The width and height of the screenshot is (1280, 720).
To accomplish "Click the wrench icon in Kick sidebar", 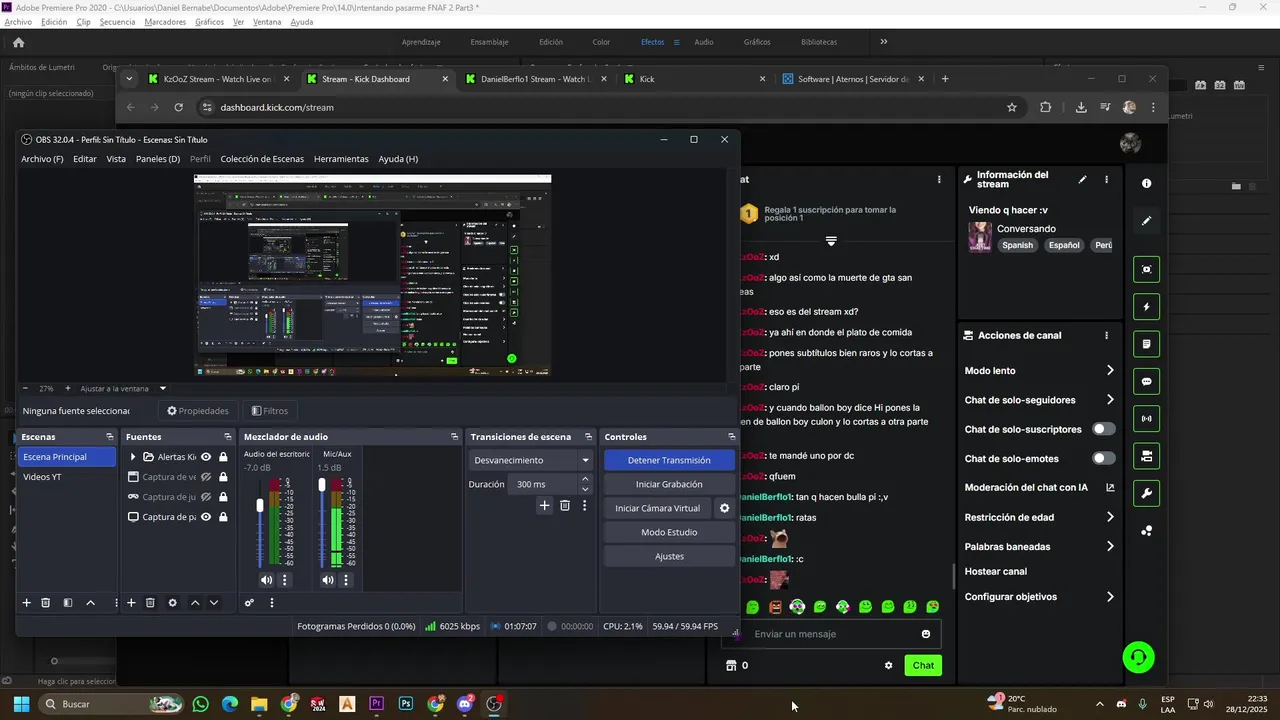I will [1146, 493].
